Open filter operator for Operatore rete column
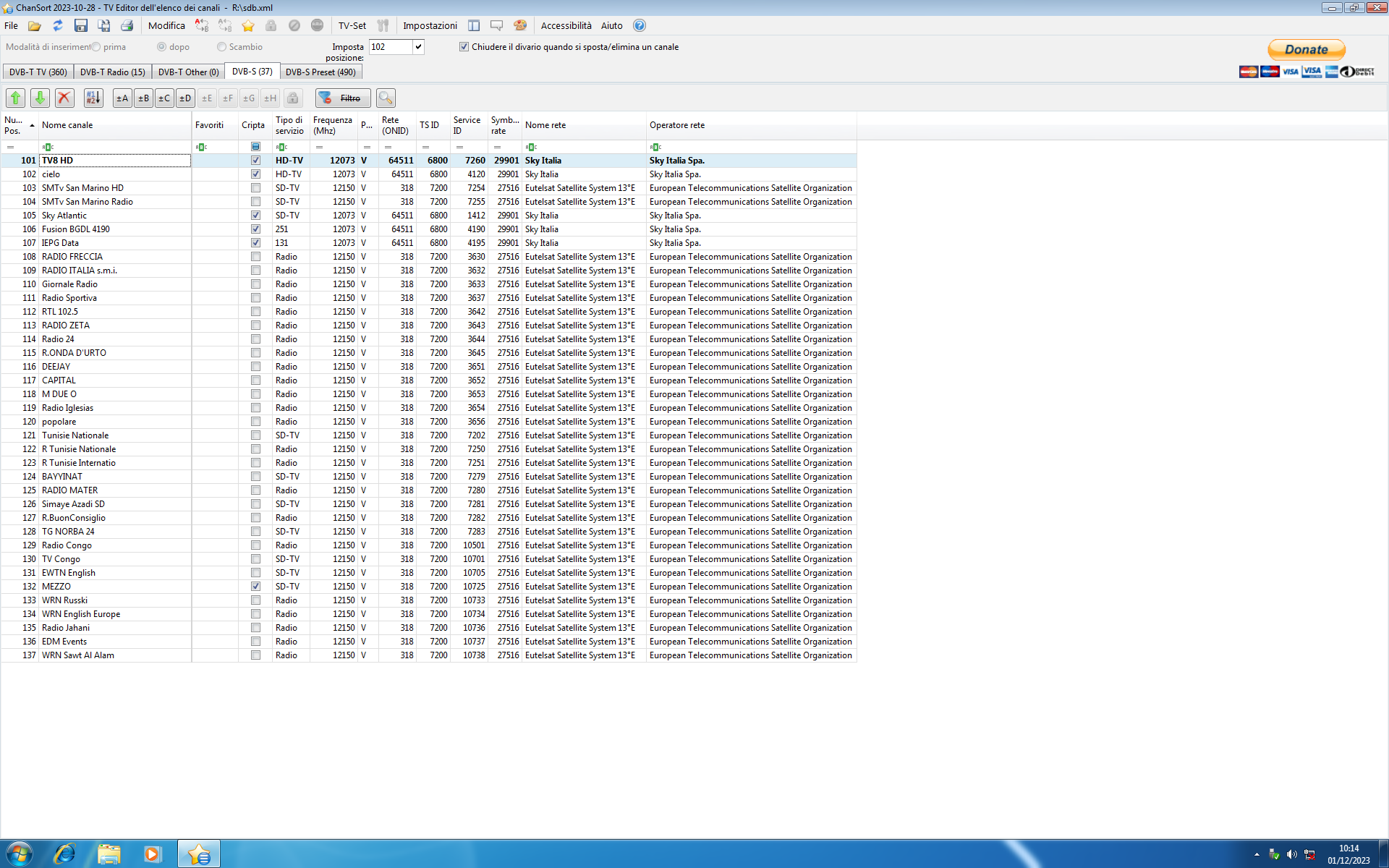This screenshot has height=868, width=1389. 655,147
